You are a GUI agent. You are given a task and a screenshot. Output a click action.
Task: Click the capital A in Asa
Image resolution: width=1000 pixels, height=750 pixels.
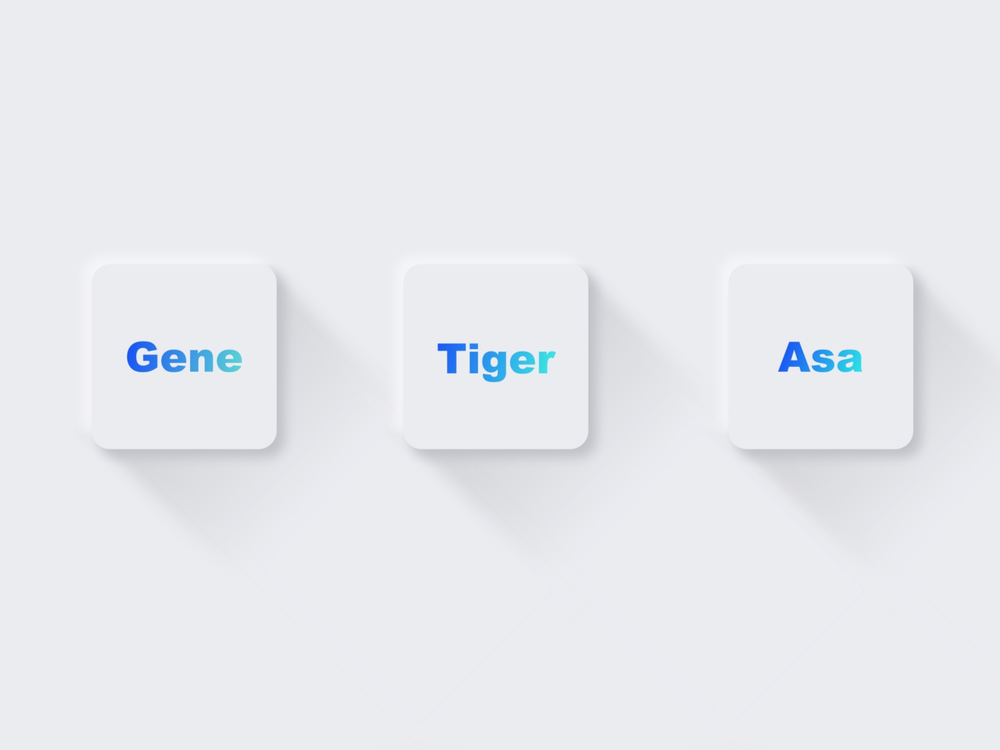tap(794, 357)
